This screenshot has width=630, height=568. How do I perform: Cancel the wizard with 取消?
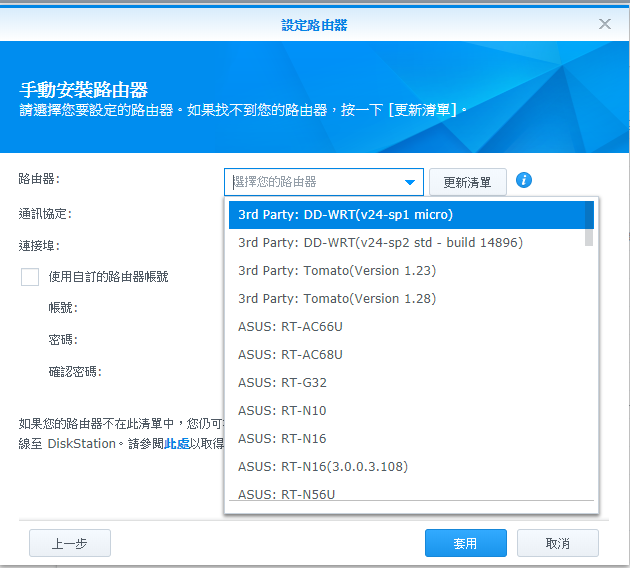pyautogui.click(x=558, y=543)
